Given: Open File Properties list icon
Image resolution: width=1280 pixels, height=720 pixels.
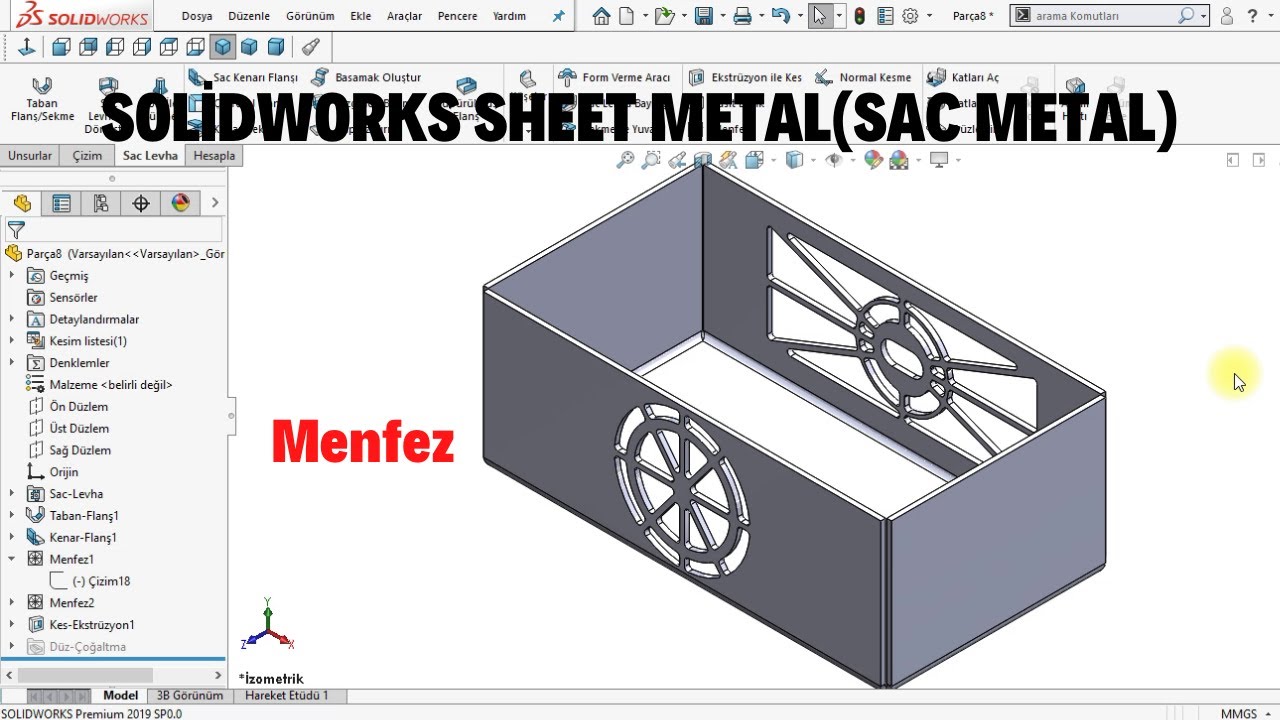Looking at the screenshot, I should (884, 16).
